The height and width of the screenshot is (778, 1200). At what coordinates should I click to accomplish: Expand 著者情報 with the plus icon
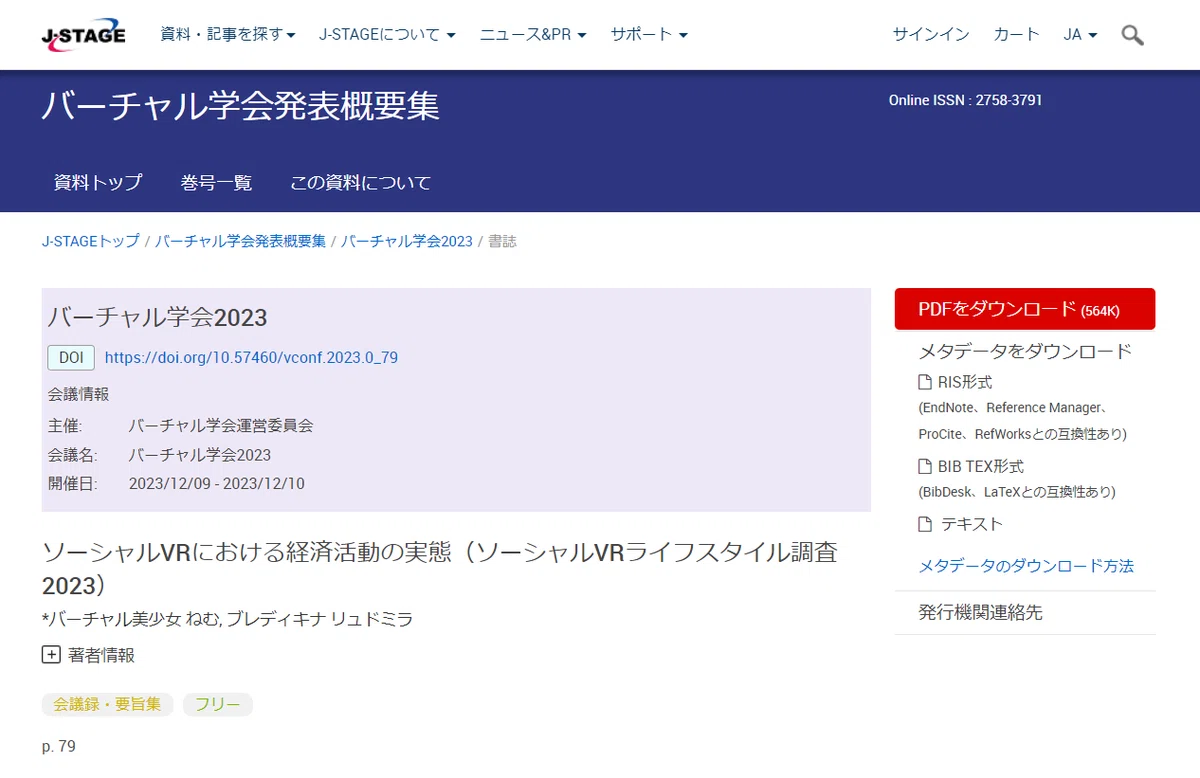click(x=51, y=655)
